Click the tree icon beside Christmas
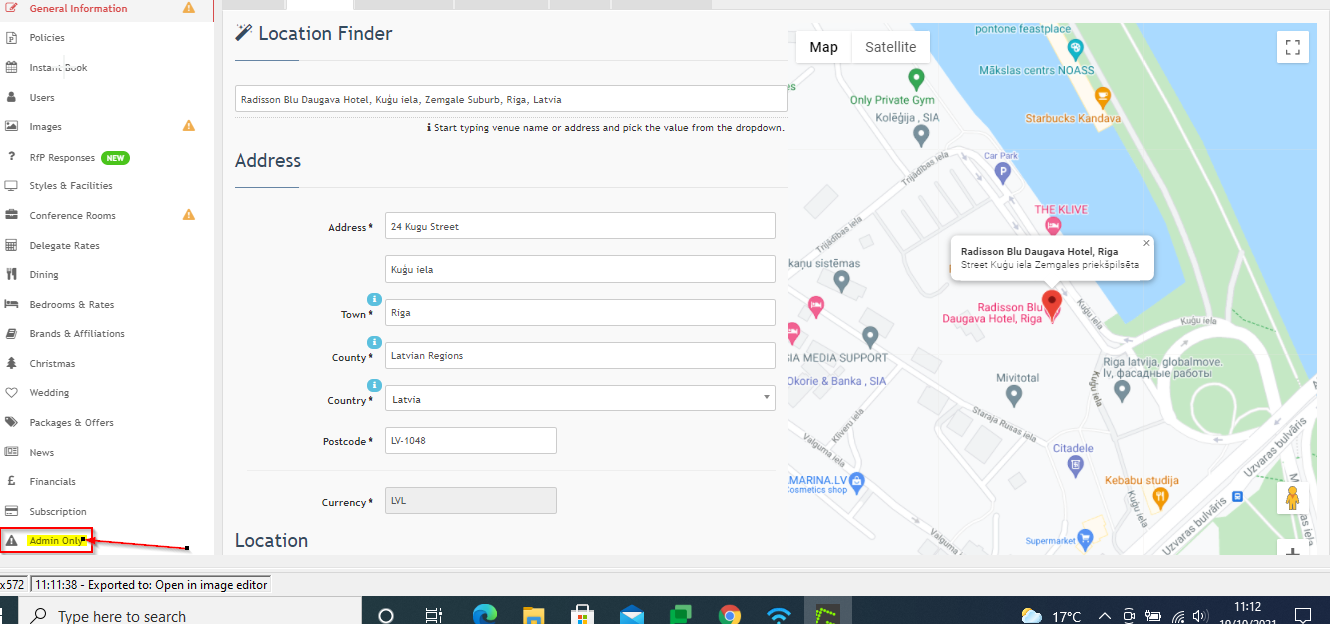The image size is (1330, 624). [11, 363]
